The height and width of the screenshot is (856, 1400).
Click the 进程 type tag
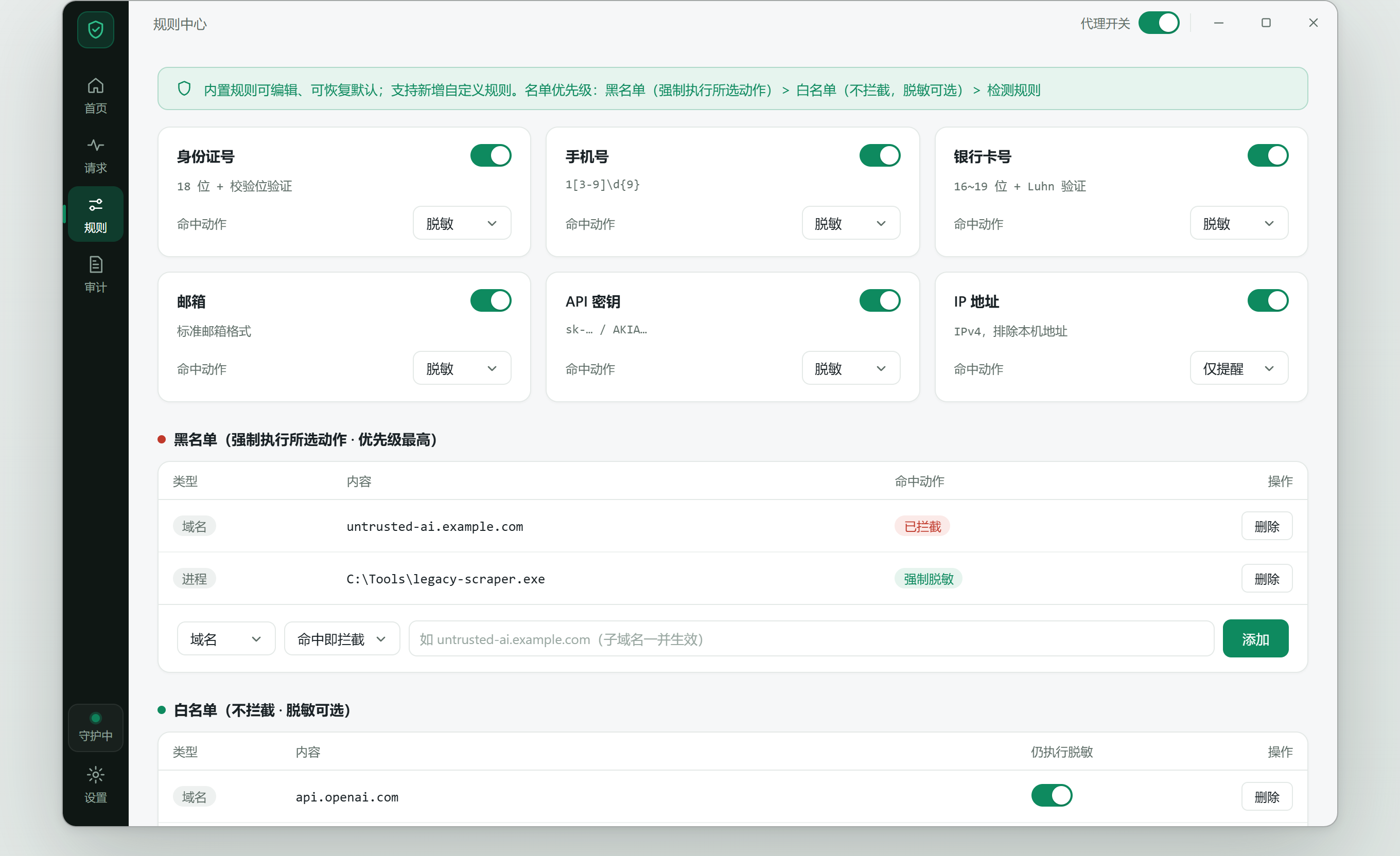coord(195,578)
